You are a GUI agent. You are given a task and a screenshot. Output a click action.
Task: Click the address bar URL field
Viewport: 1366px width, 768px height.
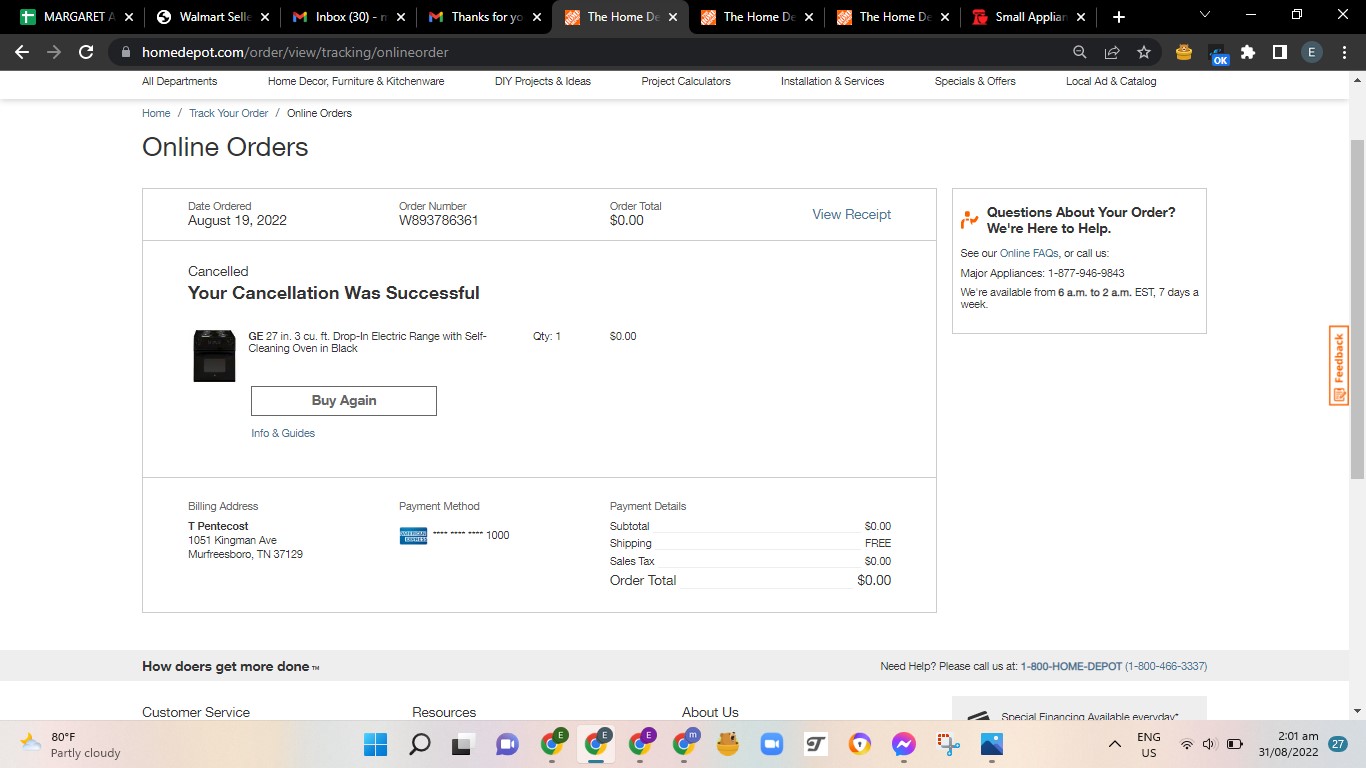pyautogui.click(x=600, y=52)
